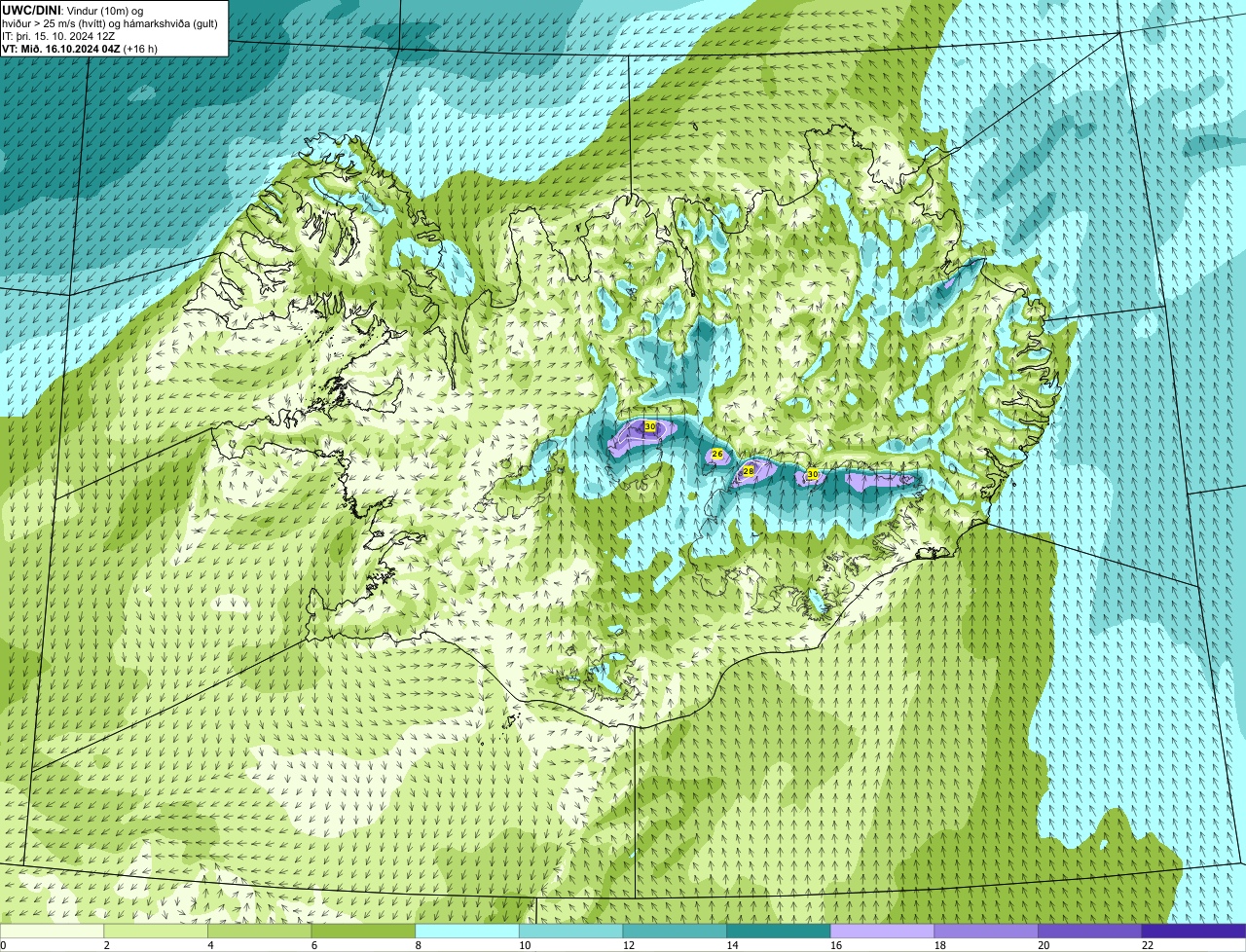Click the title line "UWC/DINI: Vindur (10m) og"

coord(73,11)
